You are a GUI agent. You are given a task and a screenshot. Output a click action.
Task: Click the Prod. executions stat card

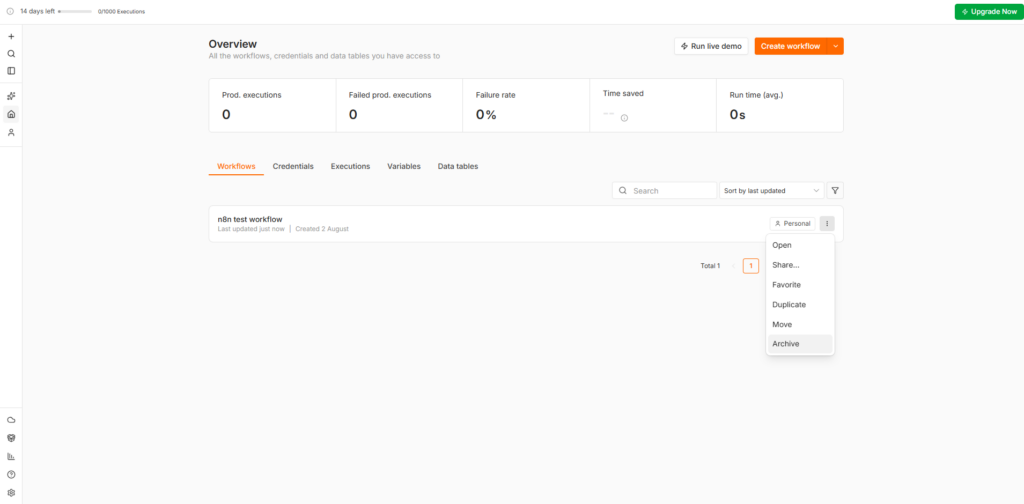(272, 106)
